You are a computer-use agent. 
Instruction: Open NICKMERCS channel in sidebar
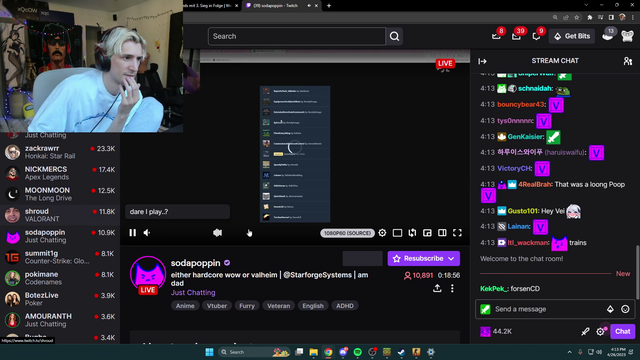60,173
